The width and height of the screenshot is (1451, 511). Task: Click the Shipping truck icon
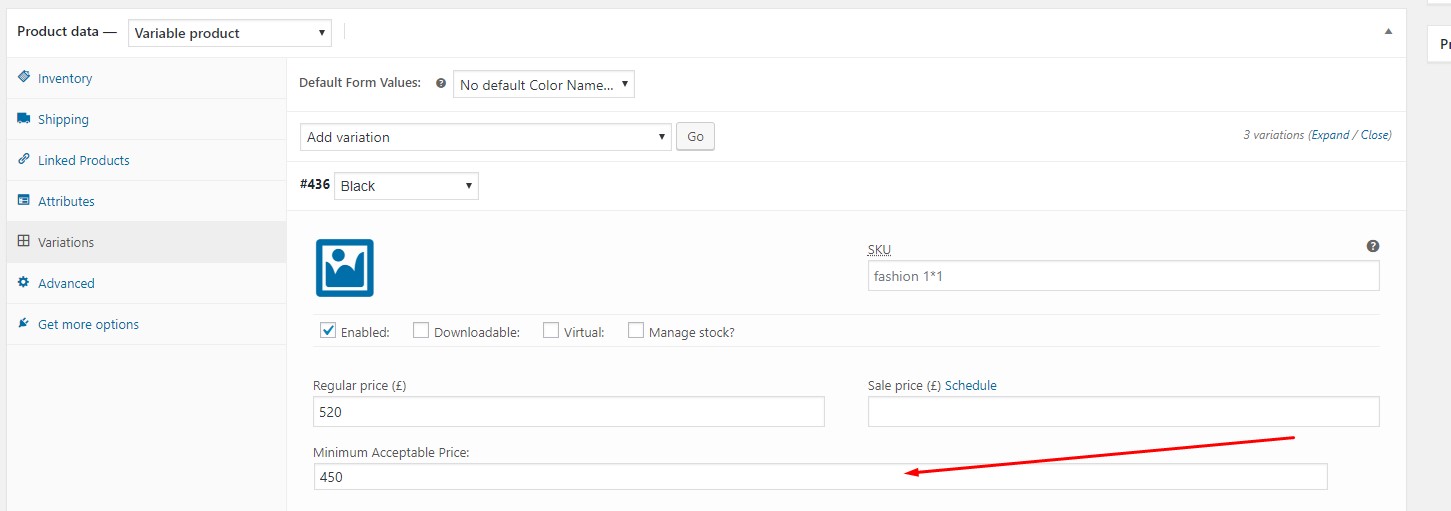(x=24, y=118)
